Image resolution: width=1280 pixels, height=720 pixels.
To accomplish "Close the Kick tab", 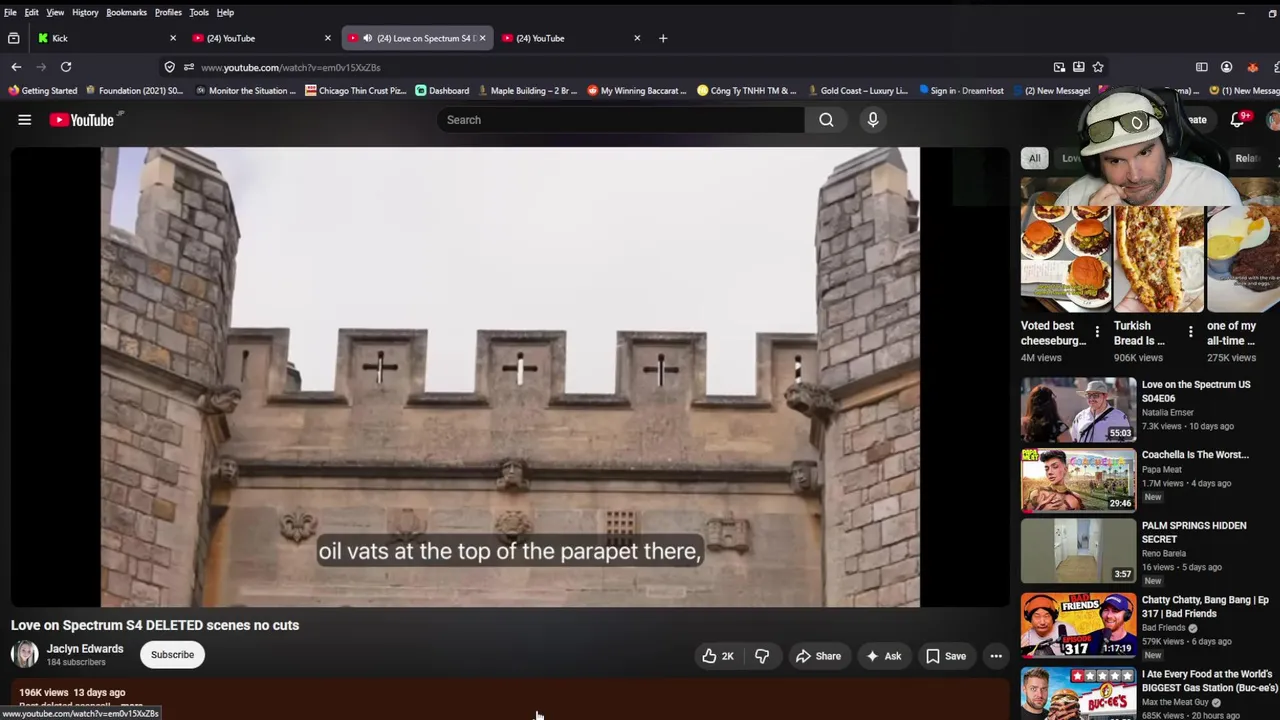I will [x=172, y=38].
